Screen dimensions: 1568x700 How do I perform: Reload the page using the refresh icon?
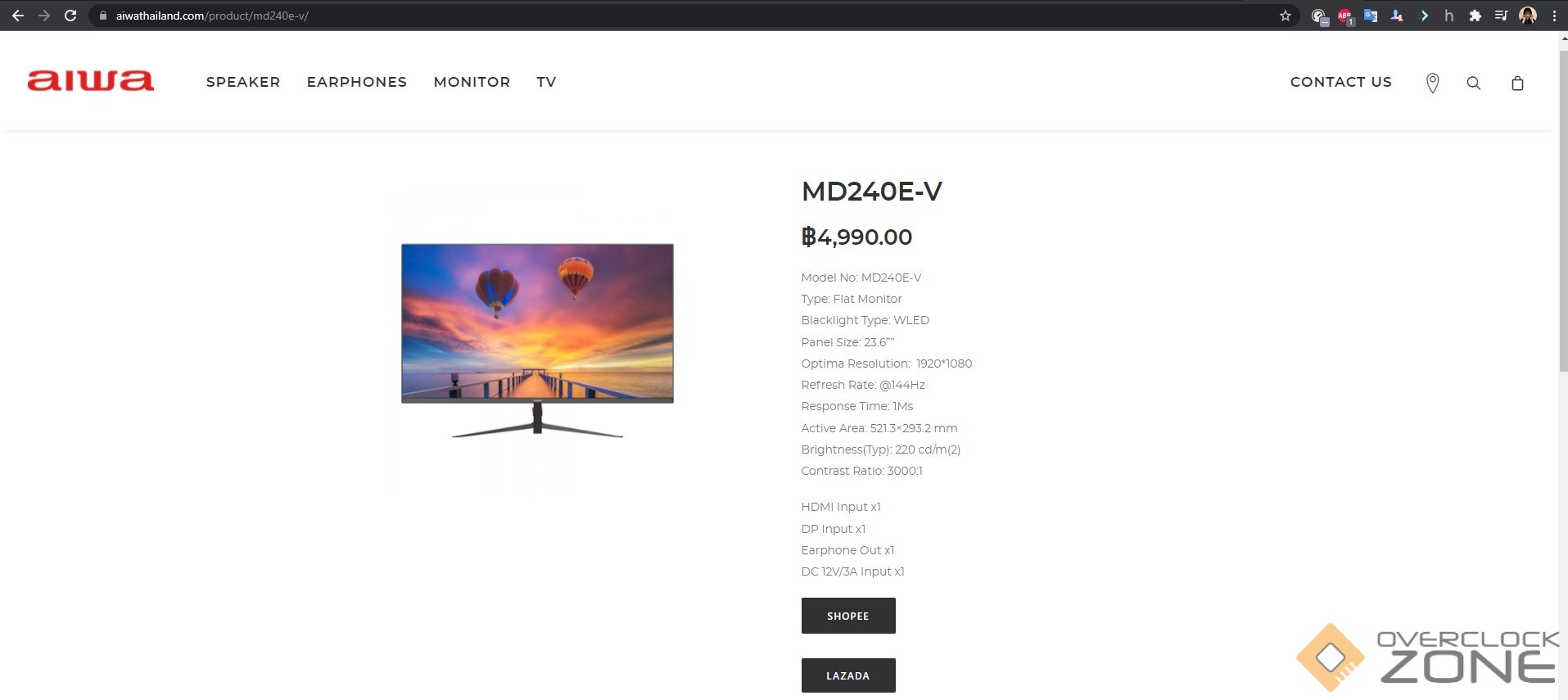click(x=70, y=16)
